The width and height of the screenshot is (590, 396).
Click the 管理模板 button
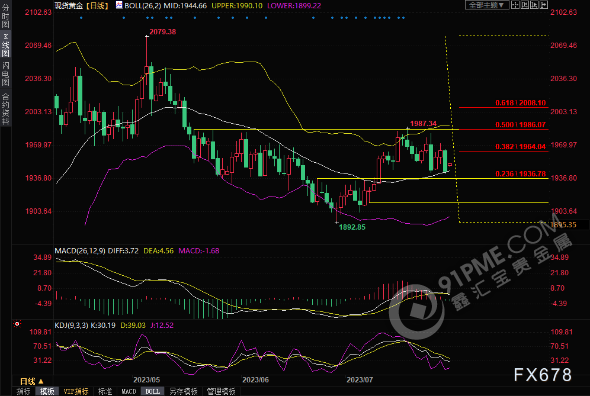click(x=221, y=391)
